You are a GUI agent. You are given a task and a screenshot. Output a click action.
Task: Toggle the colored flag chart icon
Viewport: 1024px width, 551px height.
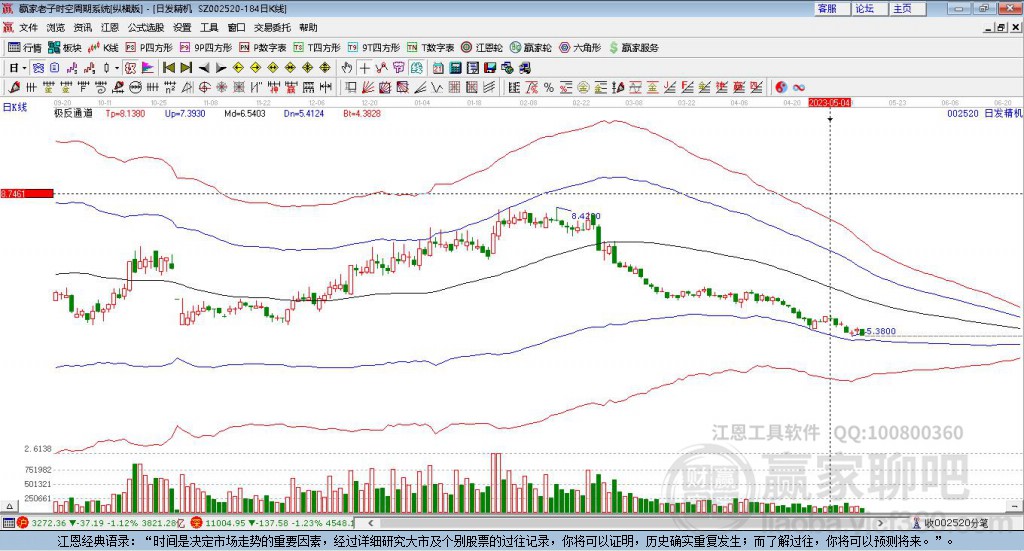tap(148, 68)
